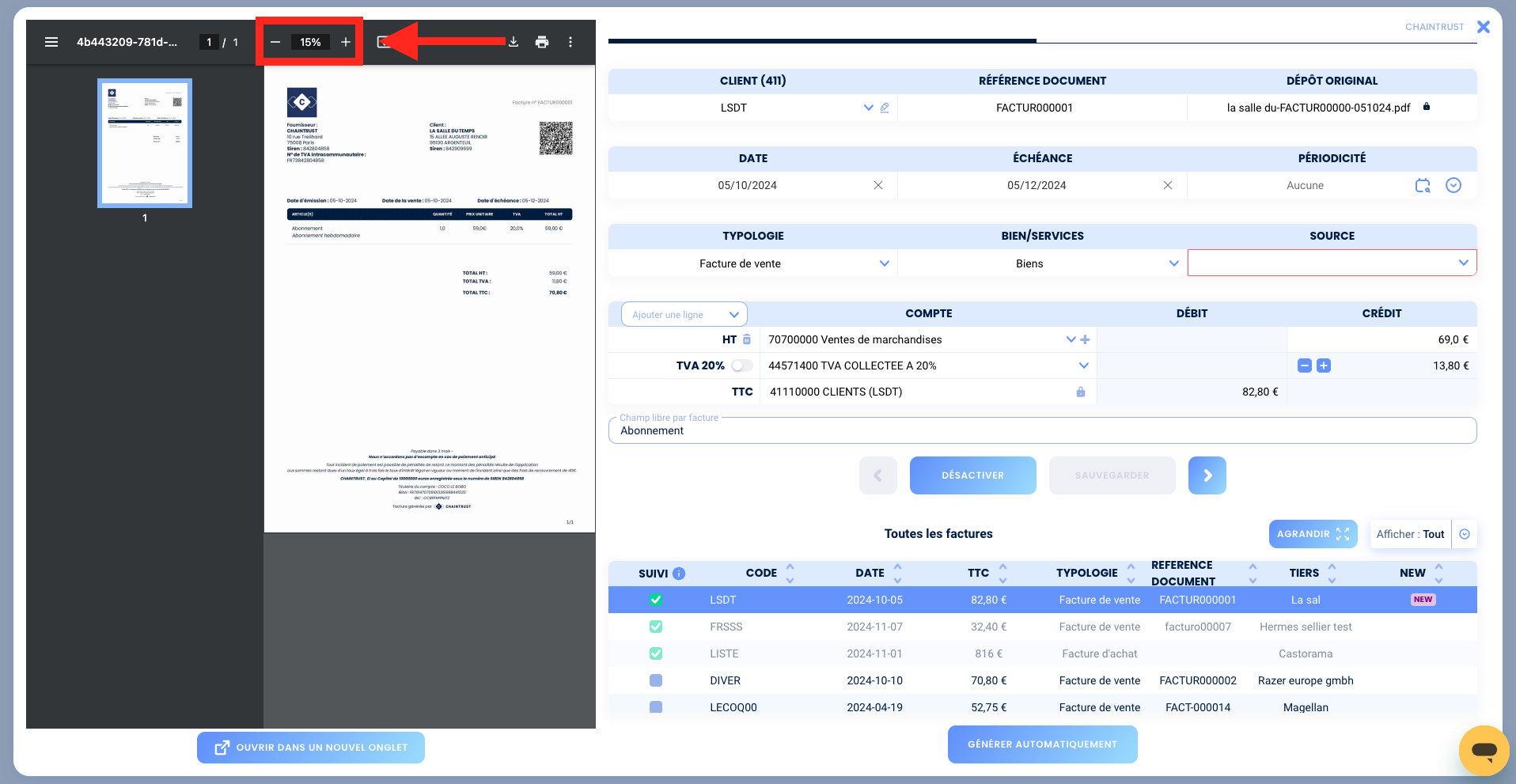Click Ouvrir dans un nouvel onglet button
The width and height of the screenshot is (1516, 784).
[x=311, y=748]
